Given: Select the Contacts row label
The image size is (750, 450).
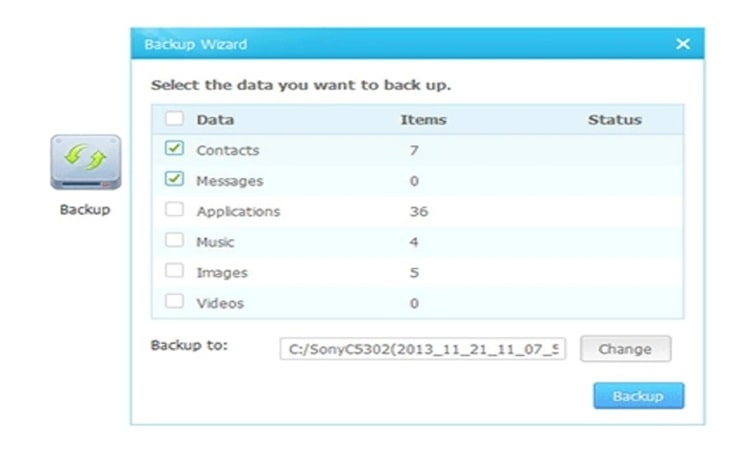Looking at the screenshot, I should pos(228,150).
